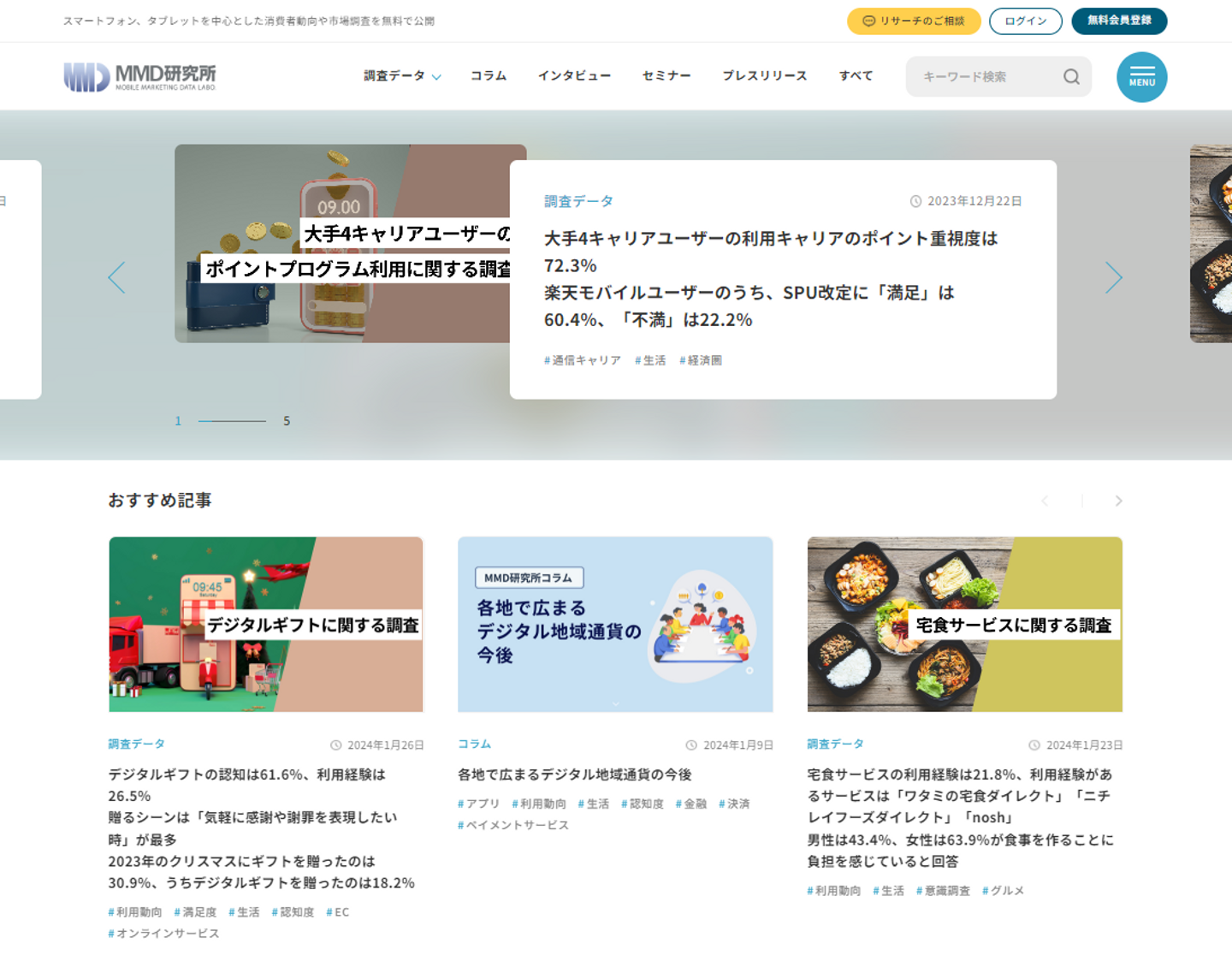Click the #経済圏 hashtag

click(701, 360)
